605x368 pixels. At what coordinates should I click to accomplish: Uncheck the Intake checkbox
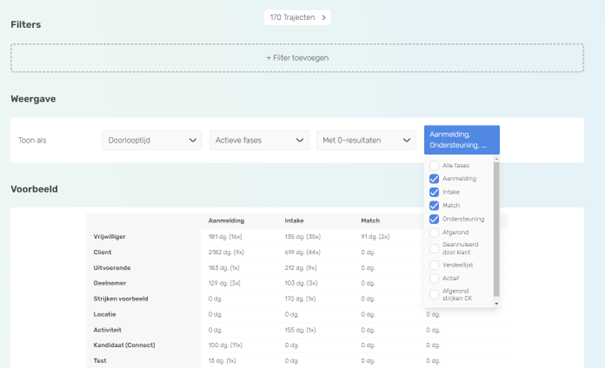[434, 192]
